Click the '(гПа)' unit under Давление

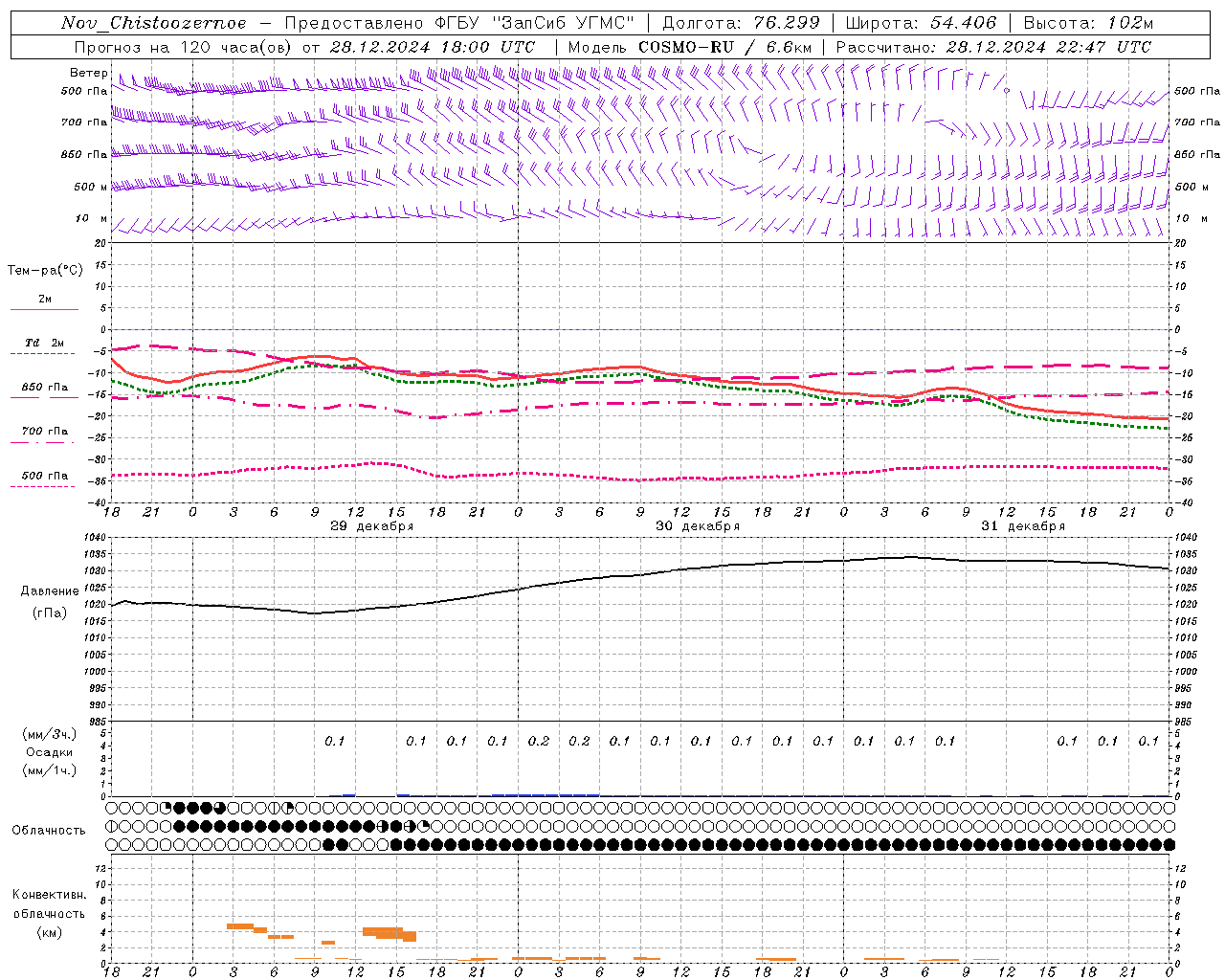click(x=50, y=613)
